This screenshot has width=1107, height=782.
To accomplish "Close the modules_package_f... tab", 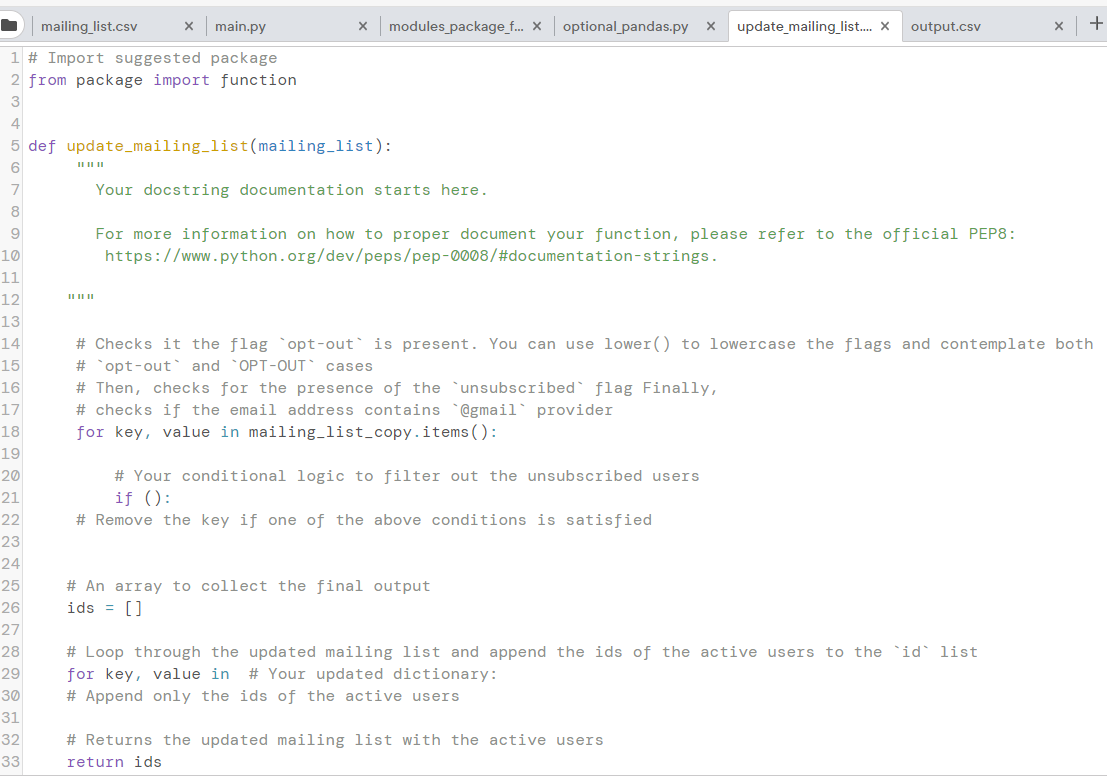I will [537, 26].
